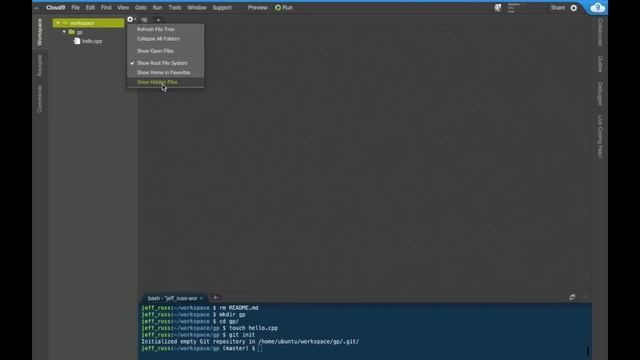Screen dimensions: 640x360
Task: Open the Support menu
Action: 222,8
